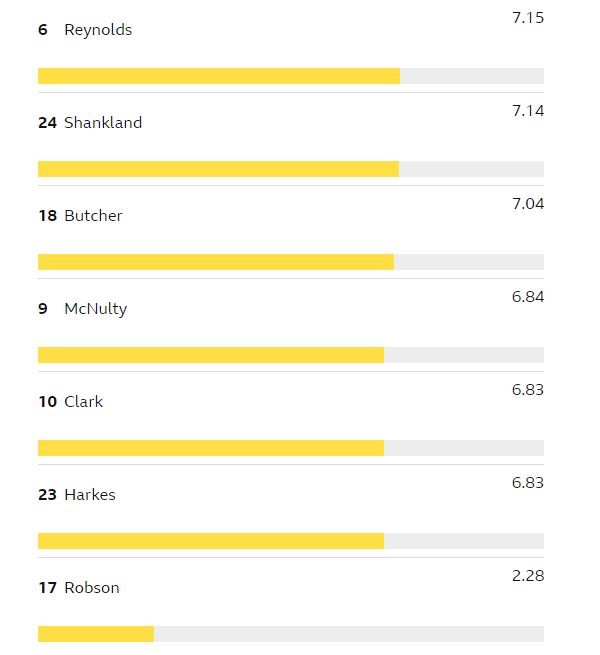Click the Butcher player name
600x655 pixels.
[93, 216]
